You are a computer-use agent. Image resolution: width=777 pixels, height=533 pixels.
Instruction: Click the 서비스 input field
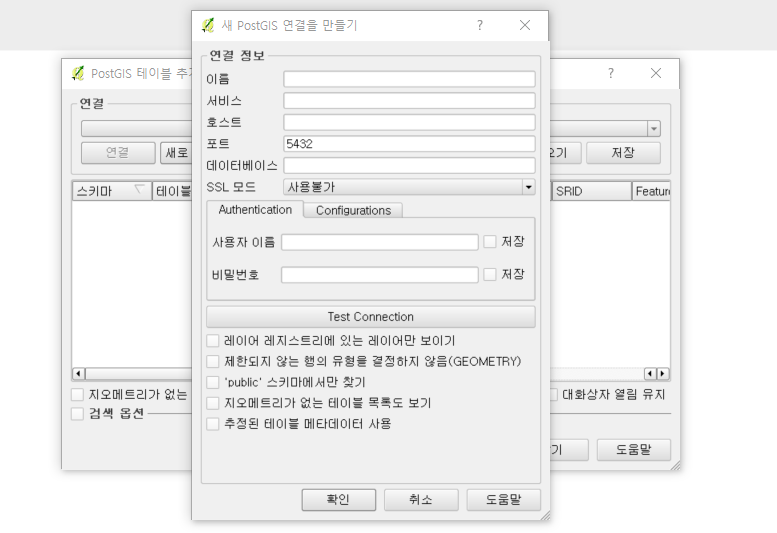[x=409, y=101]
